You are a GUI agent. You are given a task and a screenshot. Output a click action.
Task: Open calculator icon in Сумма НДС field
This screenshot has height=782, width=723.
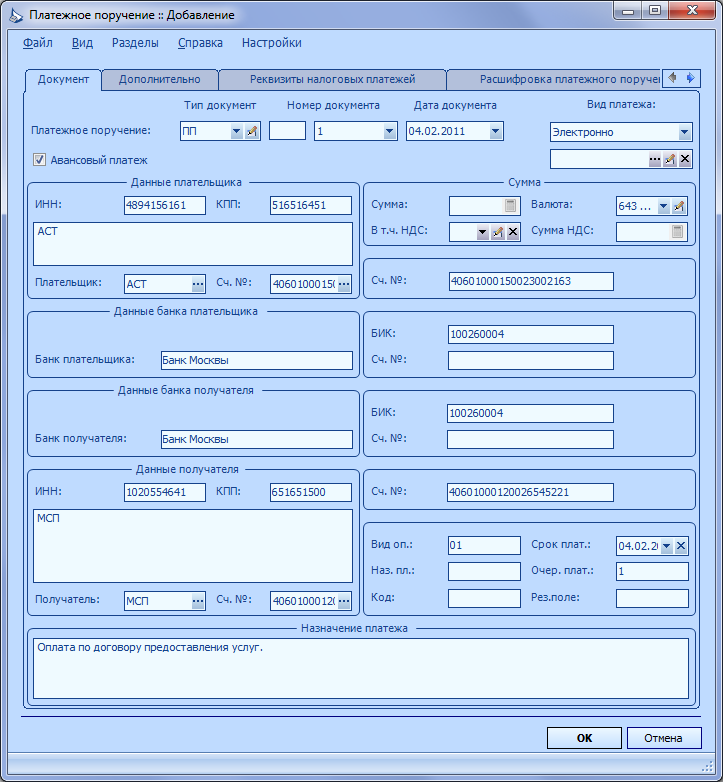(x=677, y=231)
